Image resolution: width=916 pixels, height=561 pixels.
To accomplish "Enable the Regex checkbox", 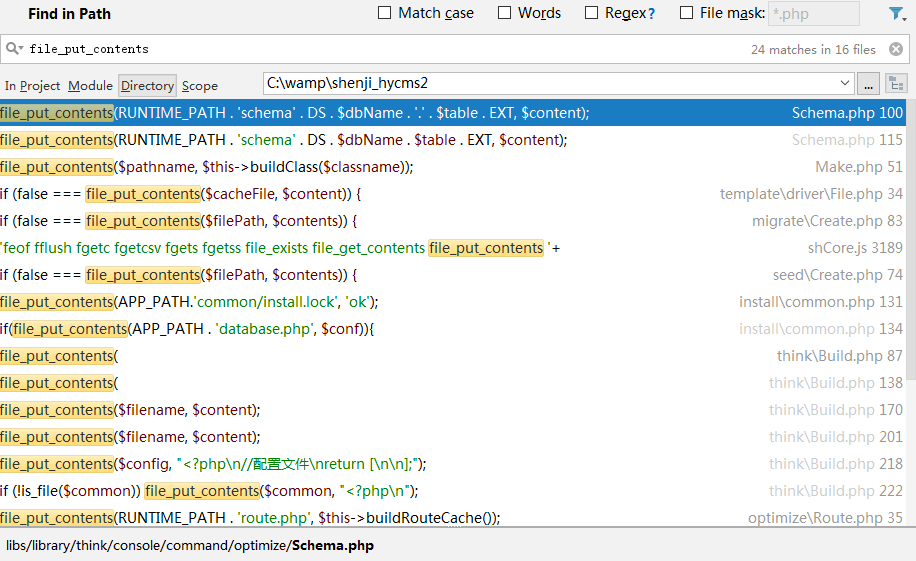I will (x=591, y=13).
